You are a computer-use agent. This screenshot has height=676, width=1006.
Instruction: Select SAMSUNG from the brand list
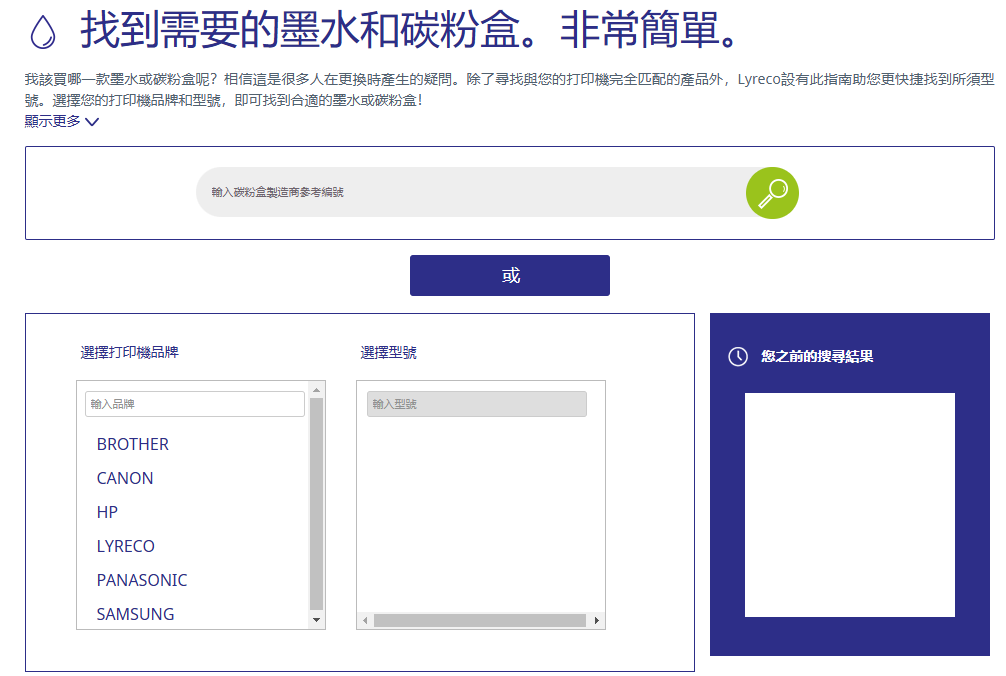click(135, 614)
